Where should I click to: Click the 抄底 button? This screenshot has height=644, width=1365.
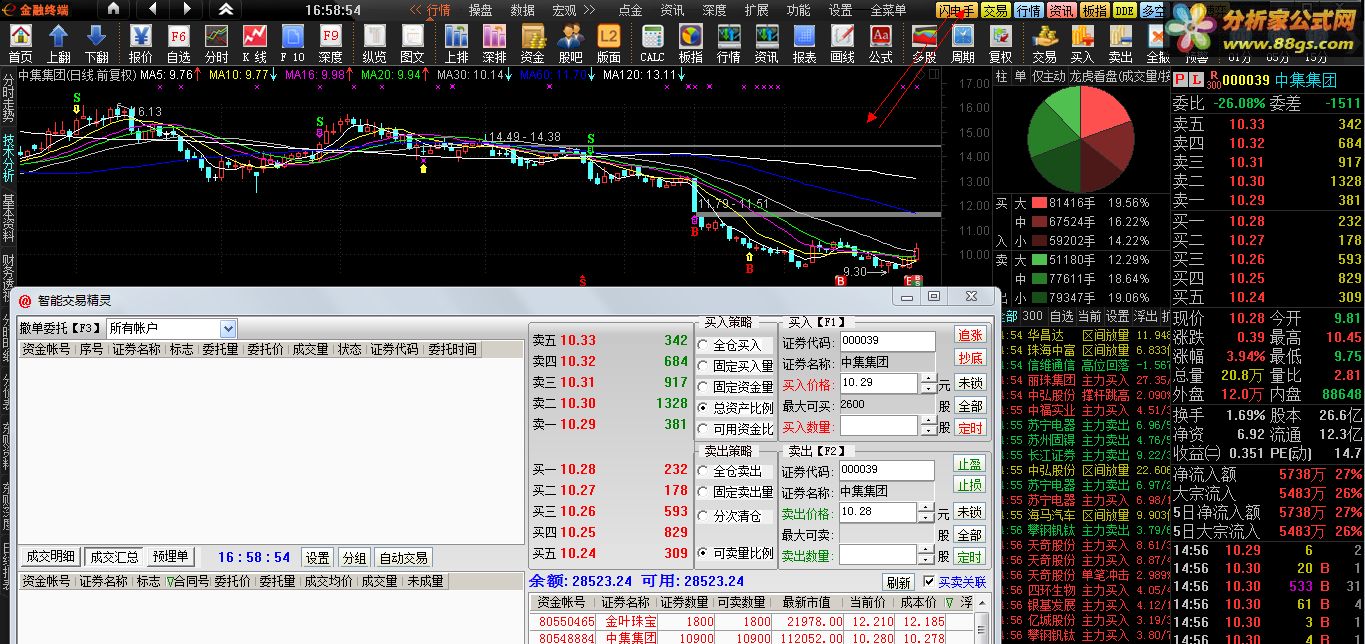[x=970, y=358]
